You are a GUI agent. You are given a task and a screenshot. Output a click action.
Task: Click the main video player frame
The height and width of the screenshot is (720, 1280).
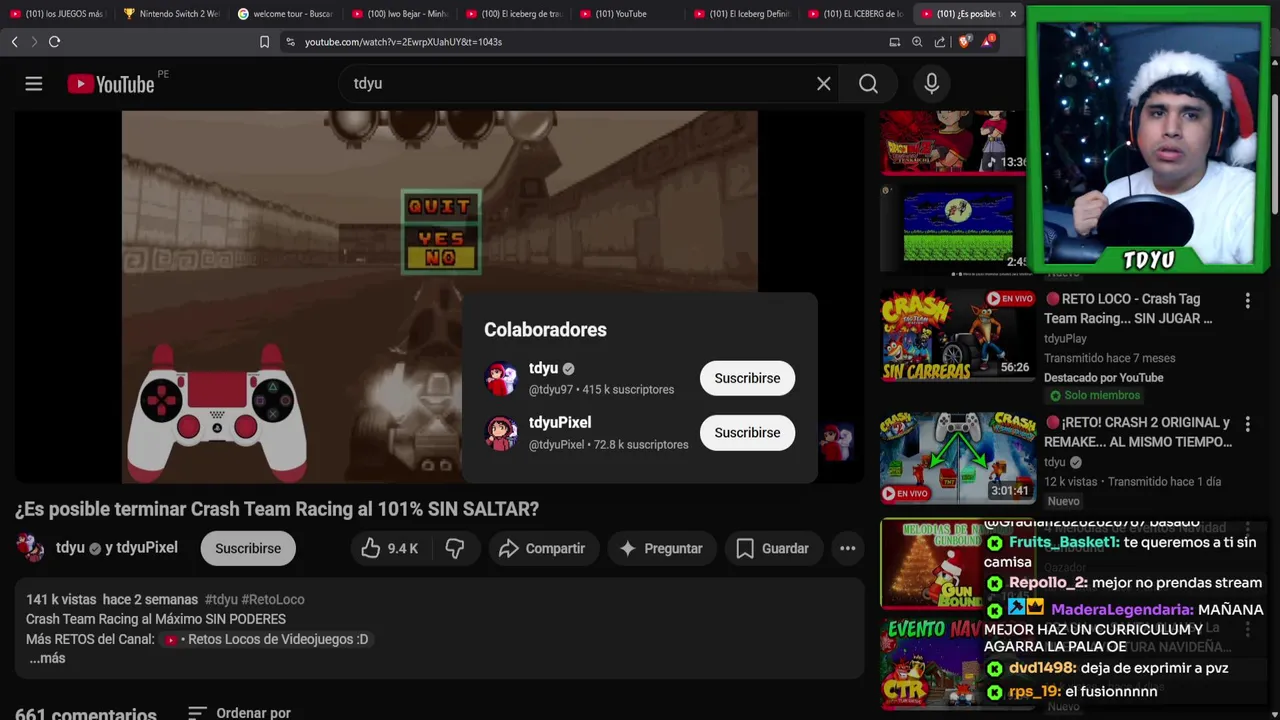[x=439, y=297]
